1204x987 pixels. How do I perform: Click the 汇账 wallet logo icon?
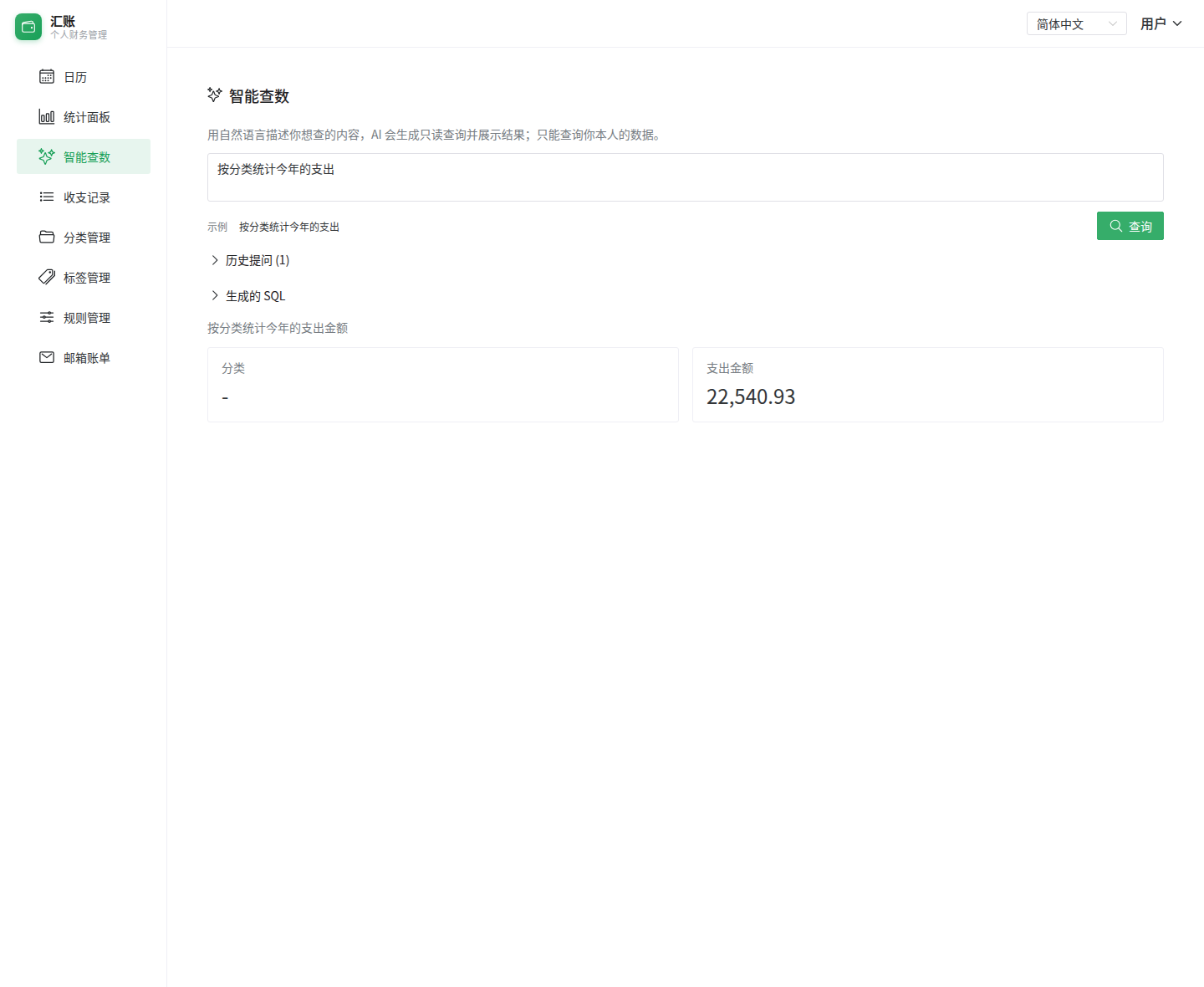point(28,27)
